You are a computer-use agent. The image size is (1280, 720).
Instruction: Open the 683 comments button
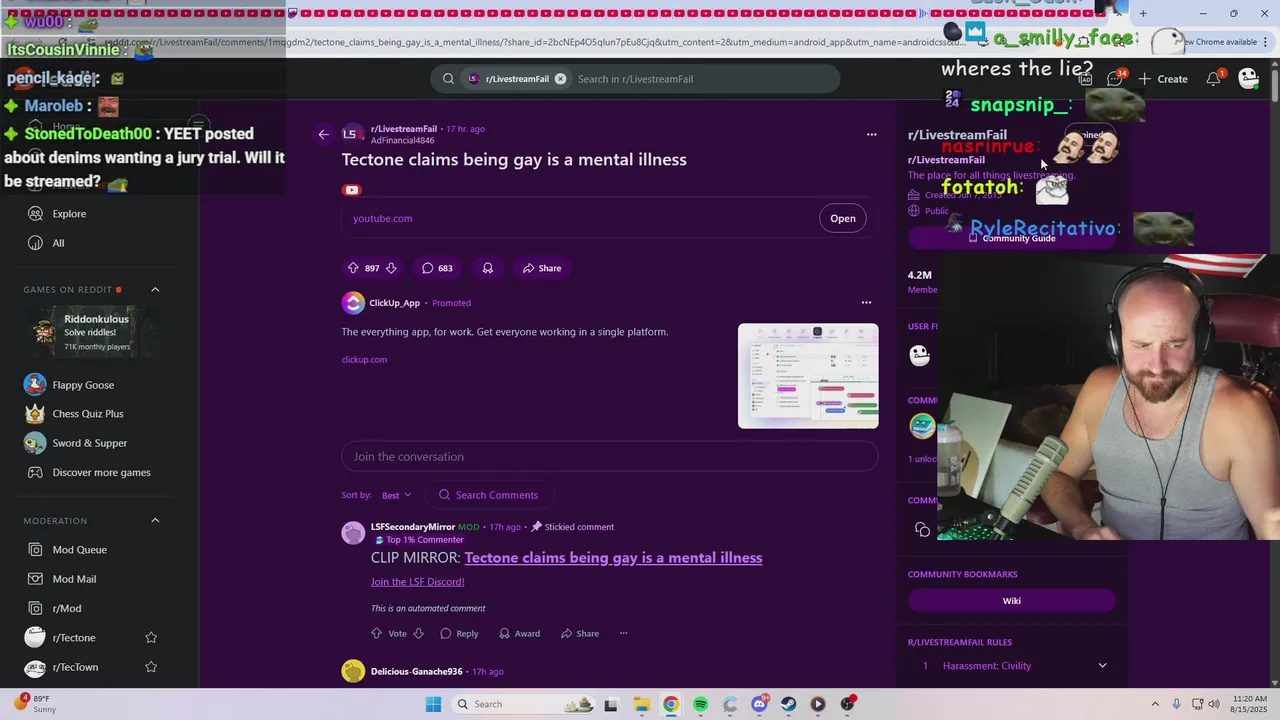click(437, 268)
